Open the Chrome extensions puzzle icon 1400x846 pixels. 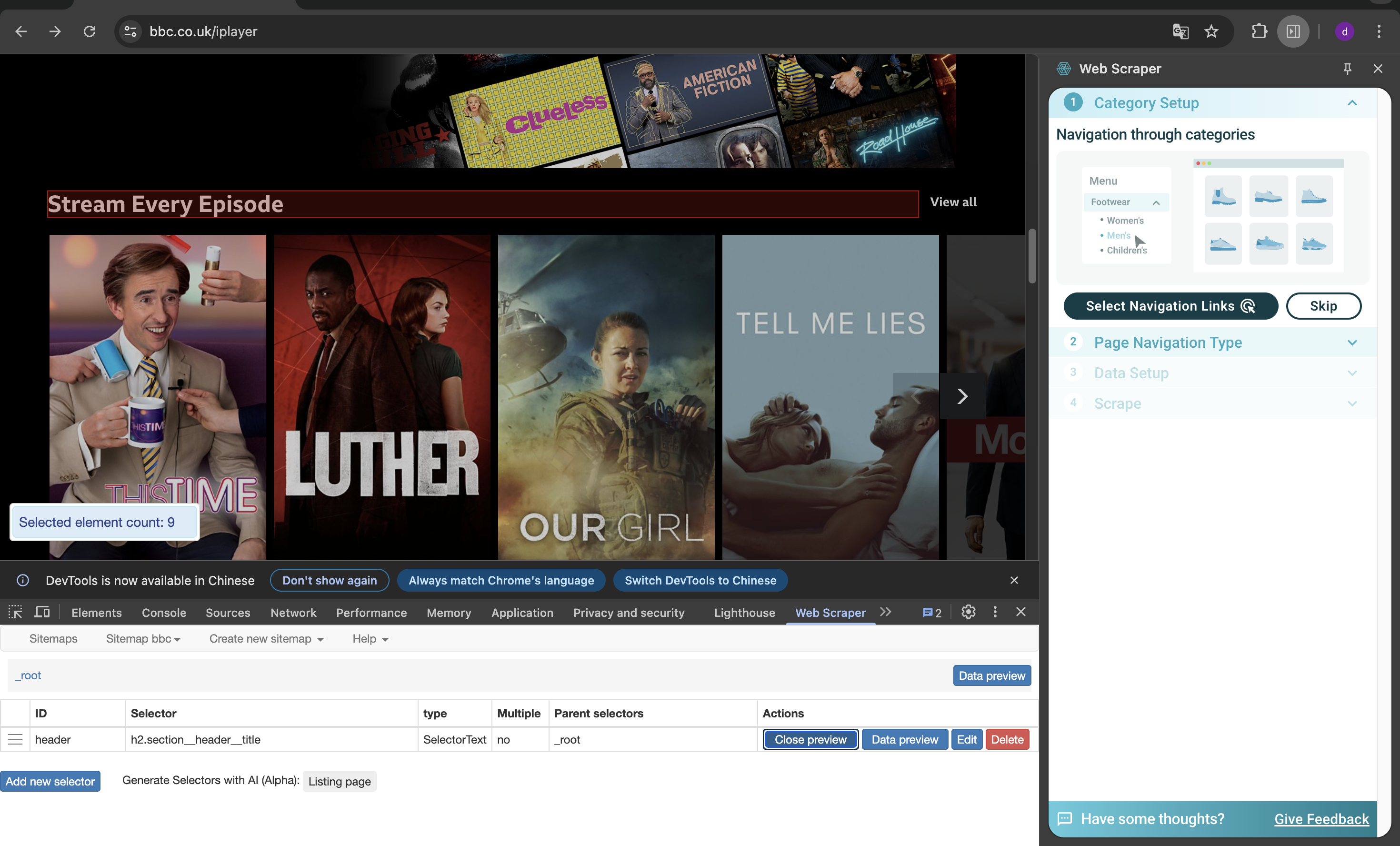(x=1259, y=31)
